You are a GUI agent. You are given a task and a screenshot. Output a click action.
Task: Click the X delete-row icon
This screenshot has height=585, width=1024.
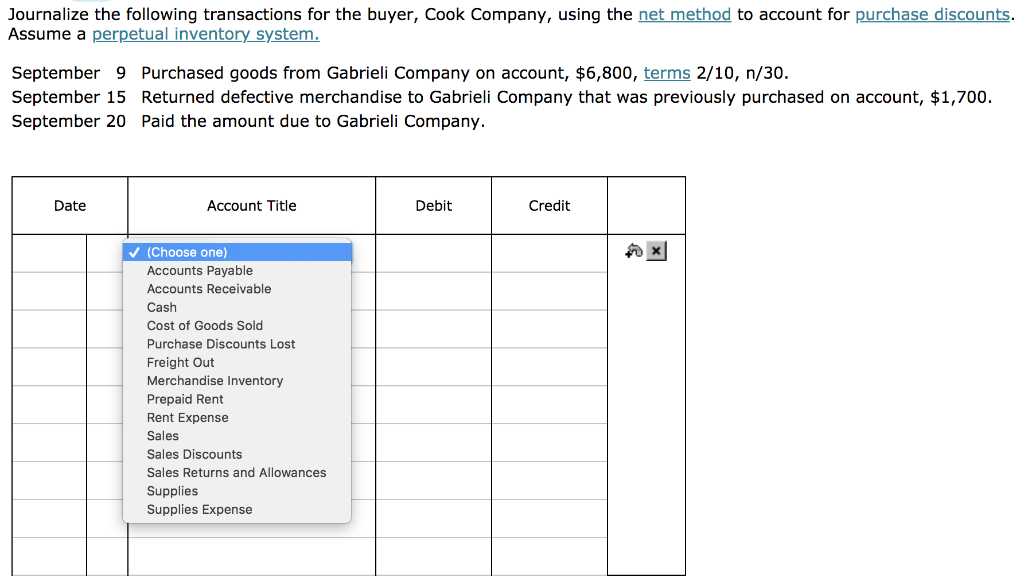pos(656,251)
